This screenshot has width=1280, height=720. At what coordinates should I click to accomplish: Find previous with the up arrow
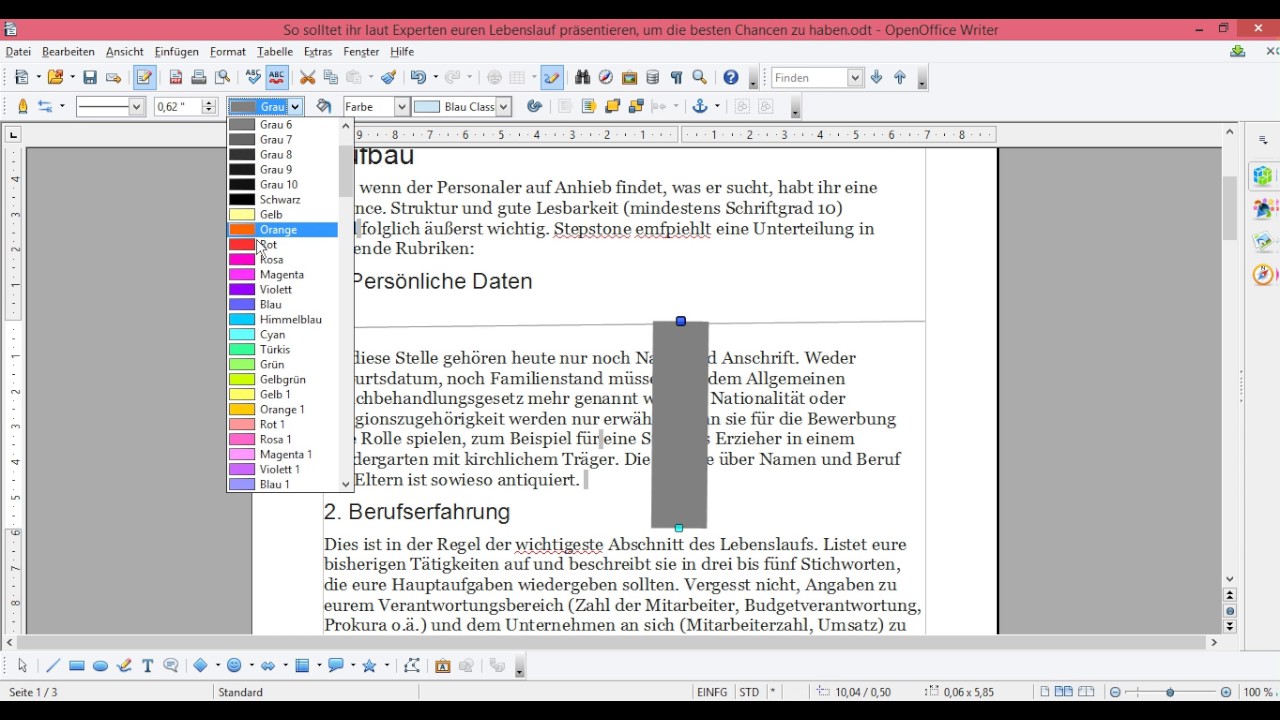(x=900, y=77)
